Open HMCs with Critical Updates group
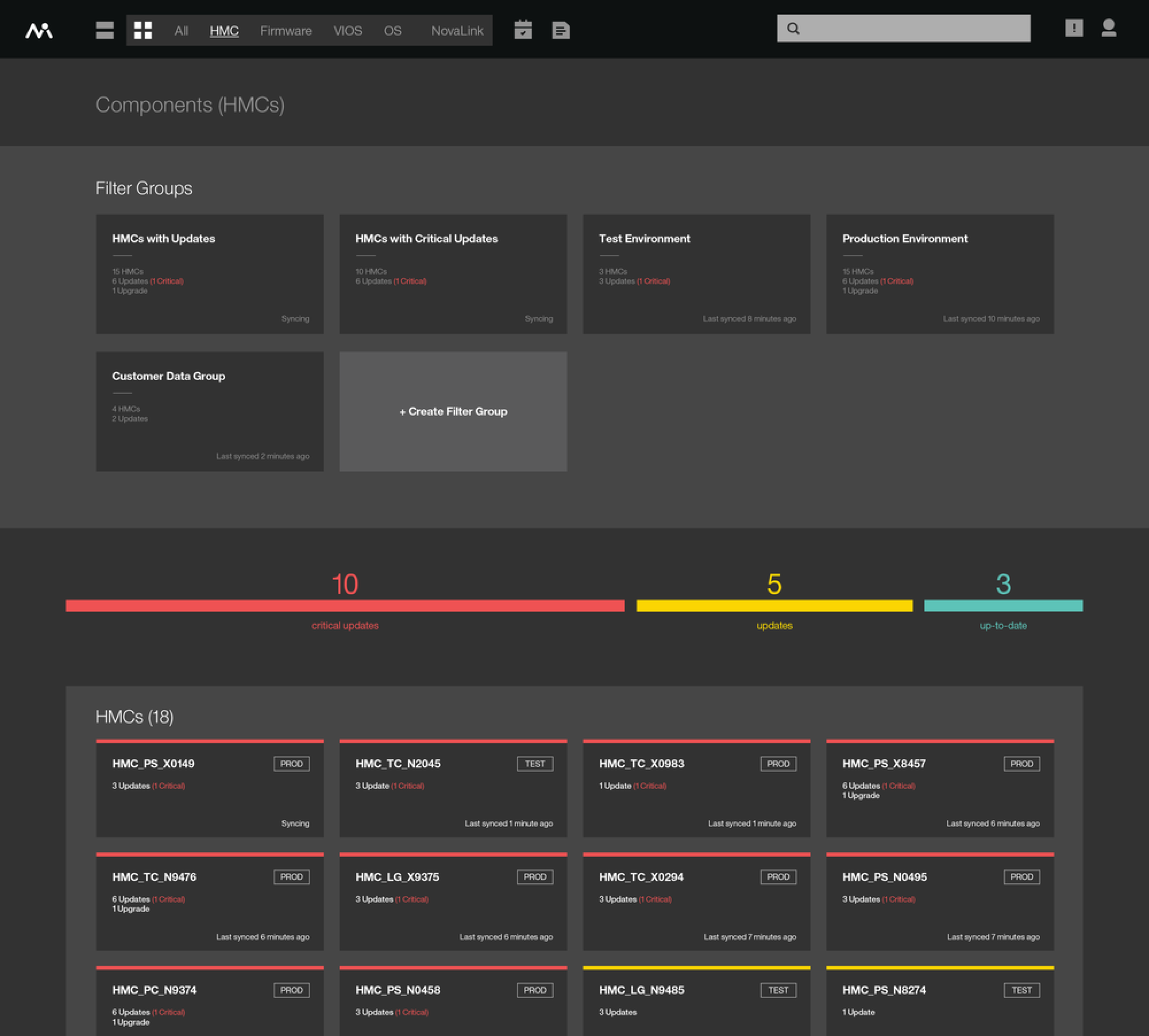This screenshot has width=1149, height=1036. pos(453,274)
